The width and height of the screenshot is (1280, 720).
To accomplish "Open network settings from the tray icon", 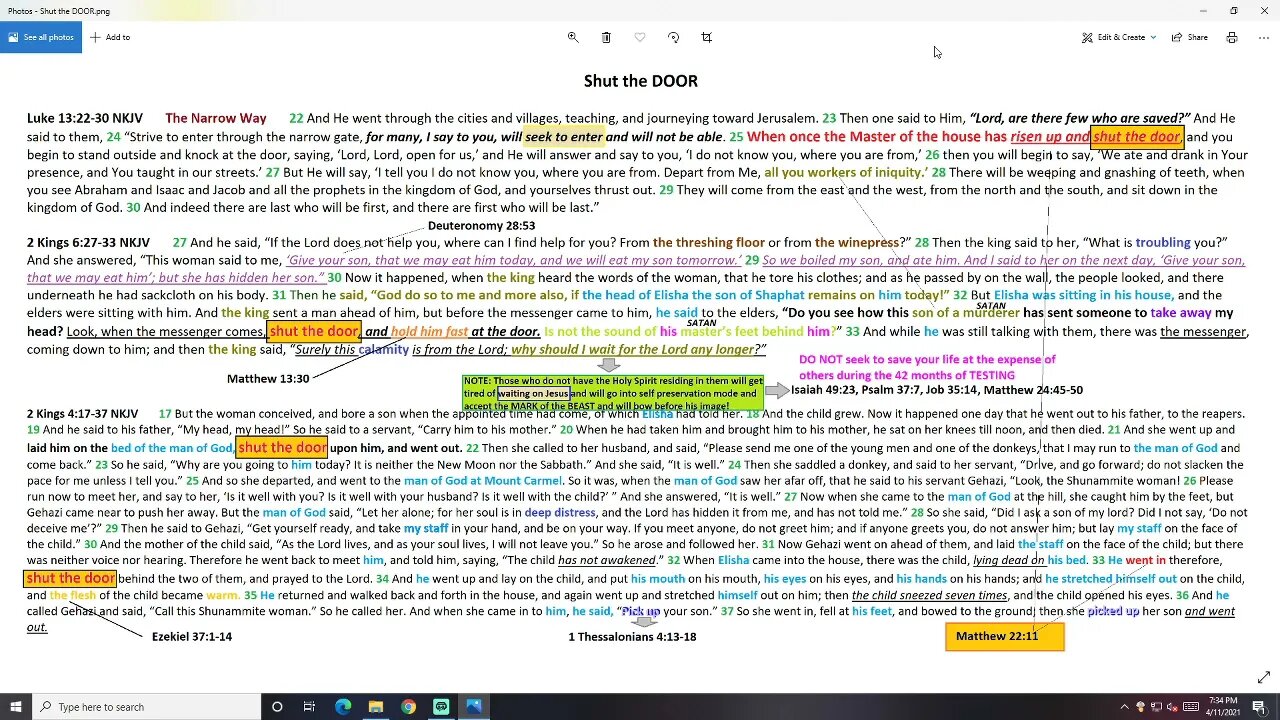I will [1157, 707].
